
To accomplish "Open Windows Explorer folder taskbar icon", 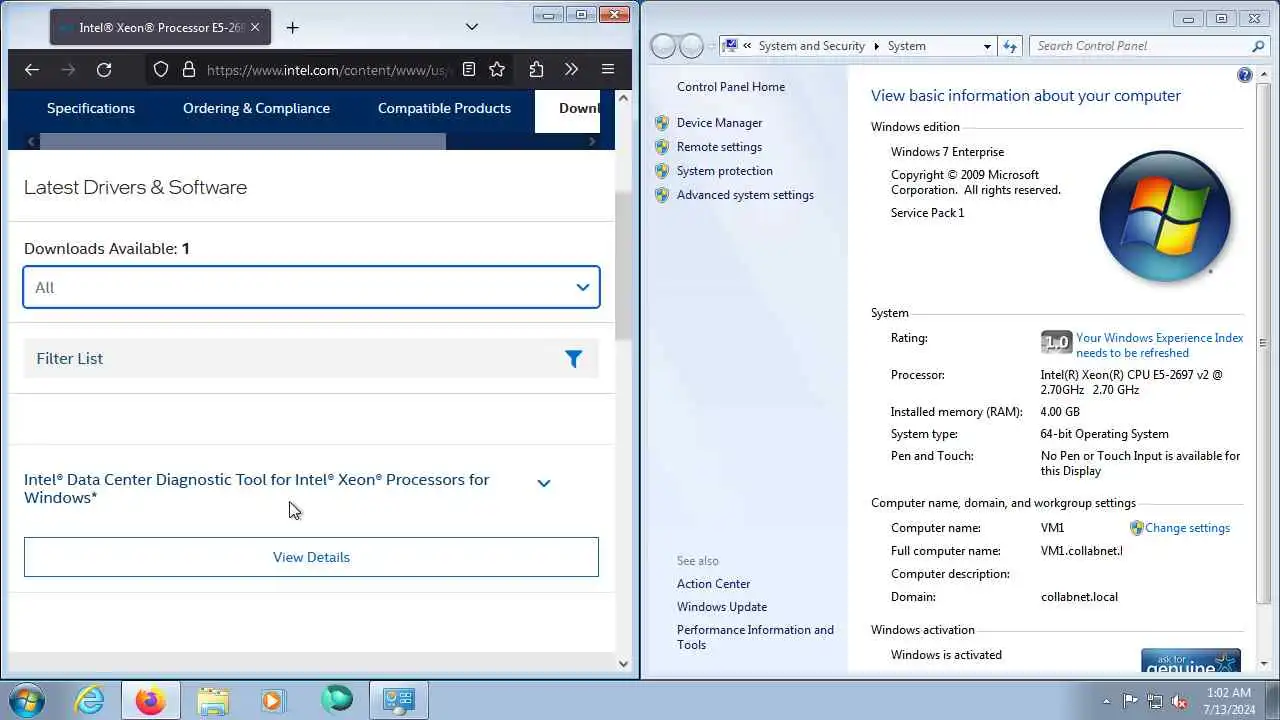I will pos(213,700).
